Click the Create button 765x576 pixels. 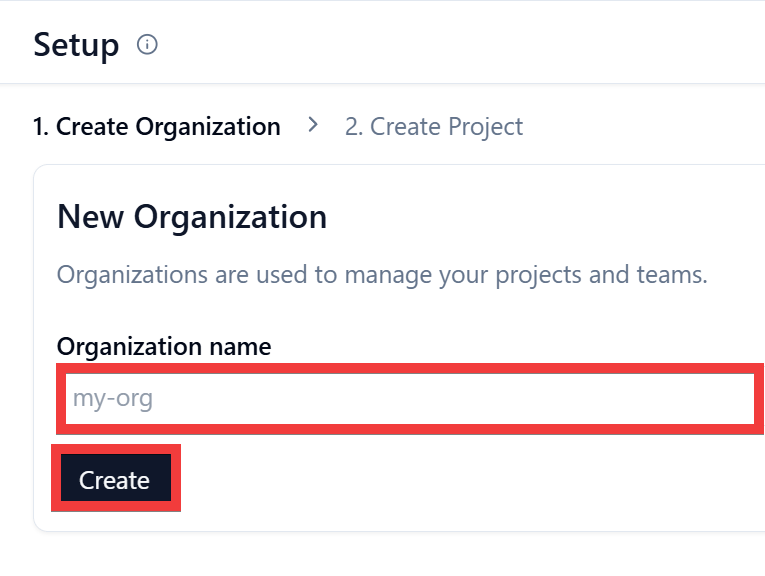click(116, 478)
